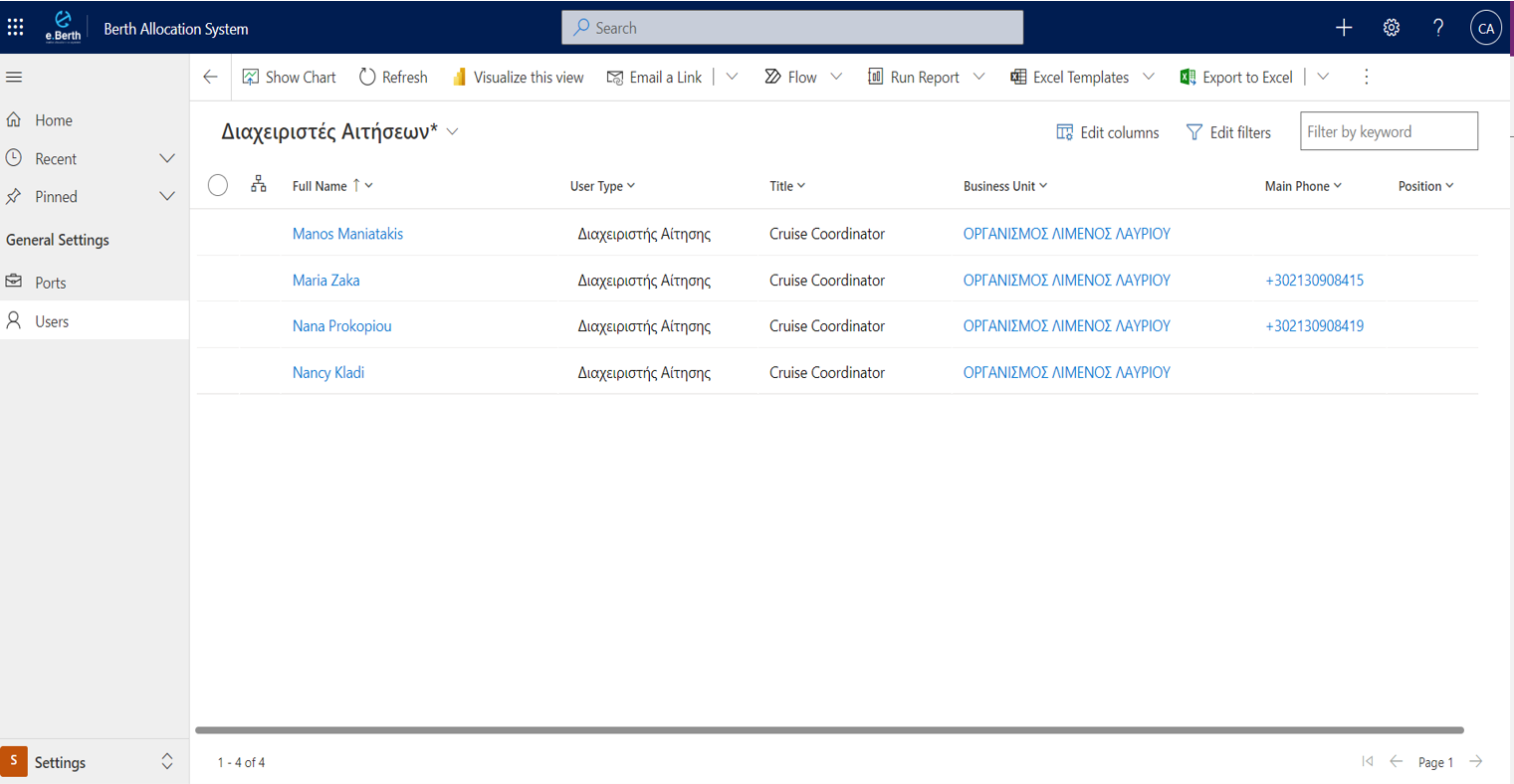Expand Excel Templates dropdown arrow

tap(1148, 77)
